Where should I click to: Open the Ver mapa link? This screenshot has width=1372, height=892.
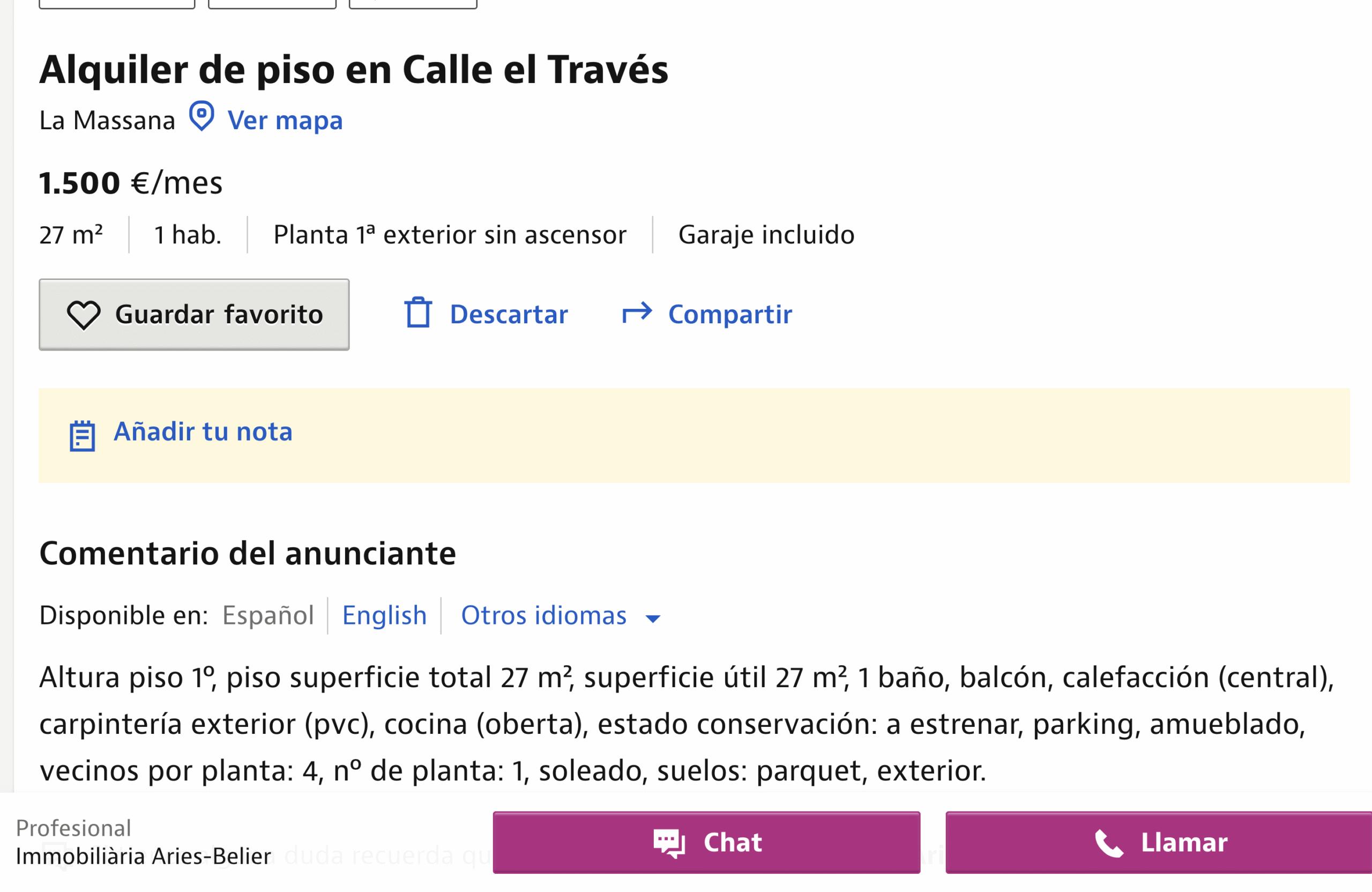pos(285,121)
